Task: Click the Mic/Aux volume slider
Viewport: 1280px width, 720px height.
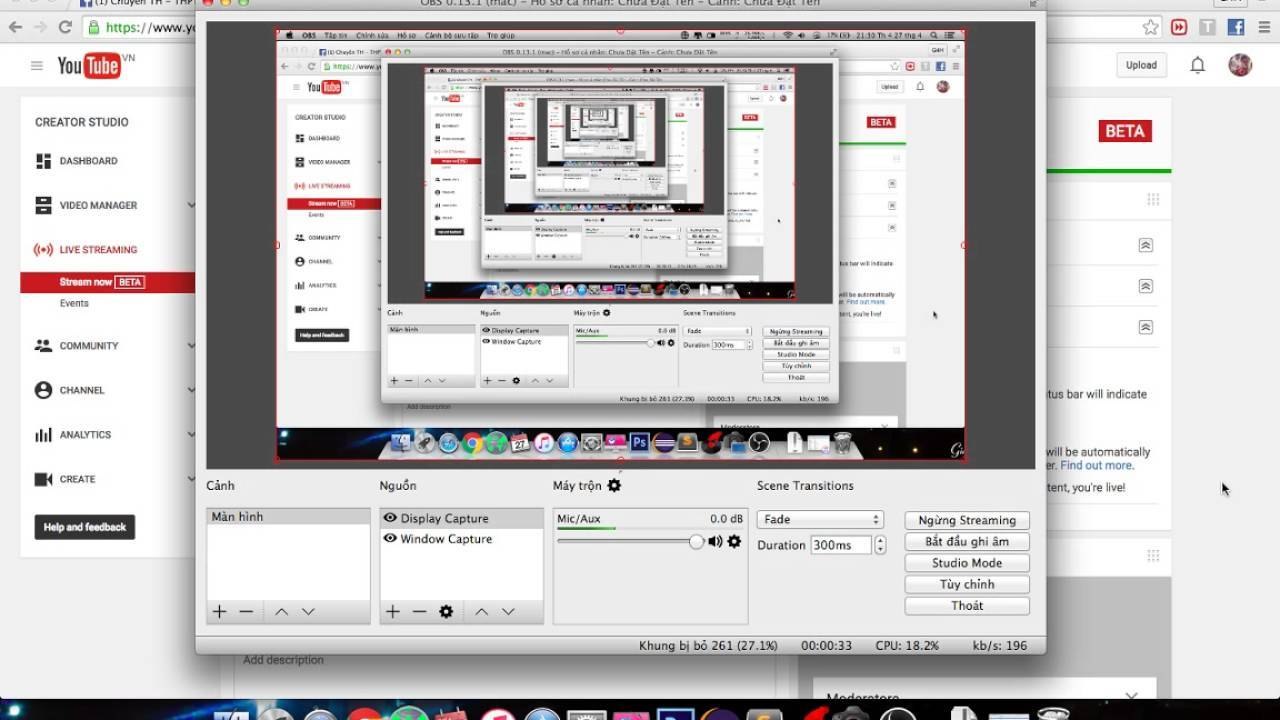Action: click(630, 541)
